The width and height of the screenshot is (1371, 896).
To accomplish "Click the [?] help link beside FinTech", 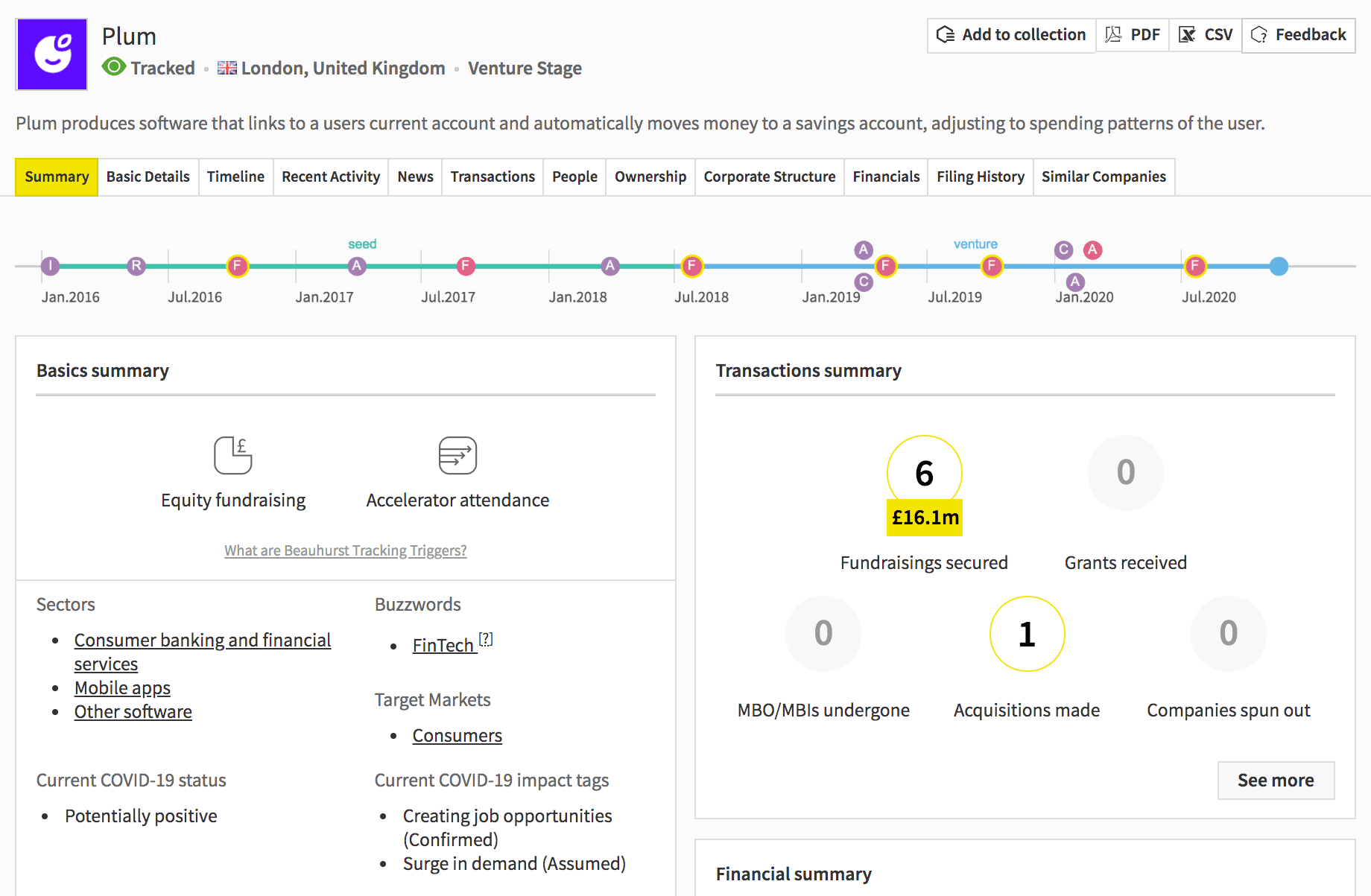I will [486, 639].
